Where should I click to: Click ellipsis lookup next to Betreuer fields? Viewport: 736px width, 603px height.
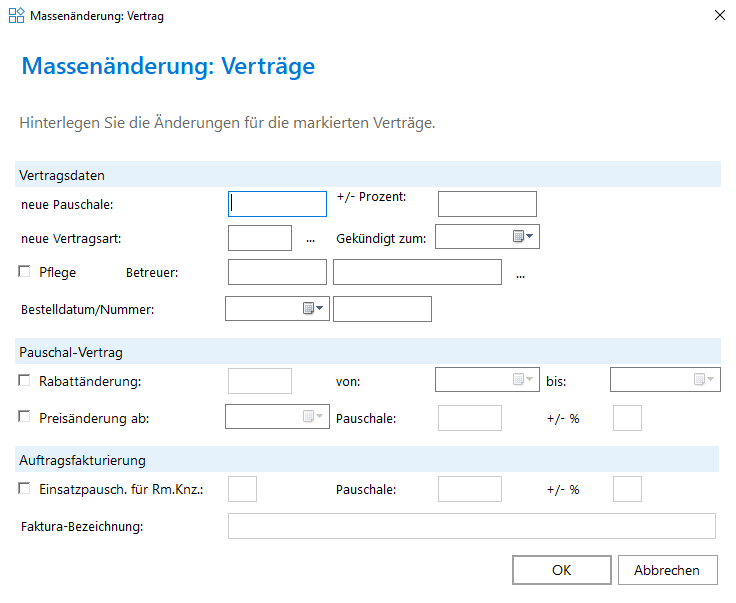[520, 275]
